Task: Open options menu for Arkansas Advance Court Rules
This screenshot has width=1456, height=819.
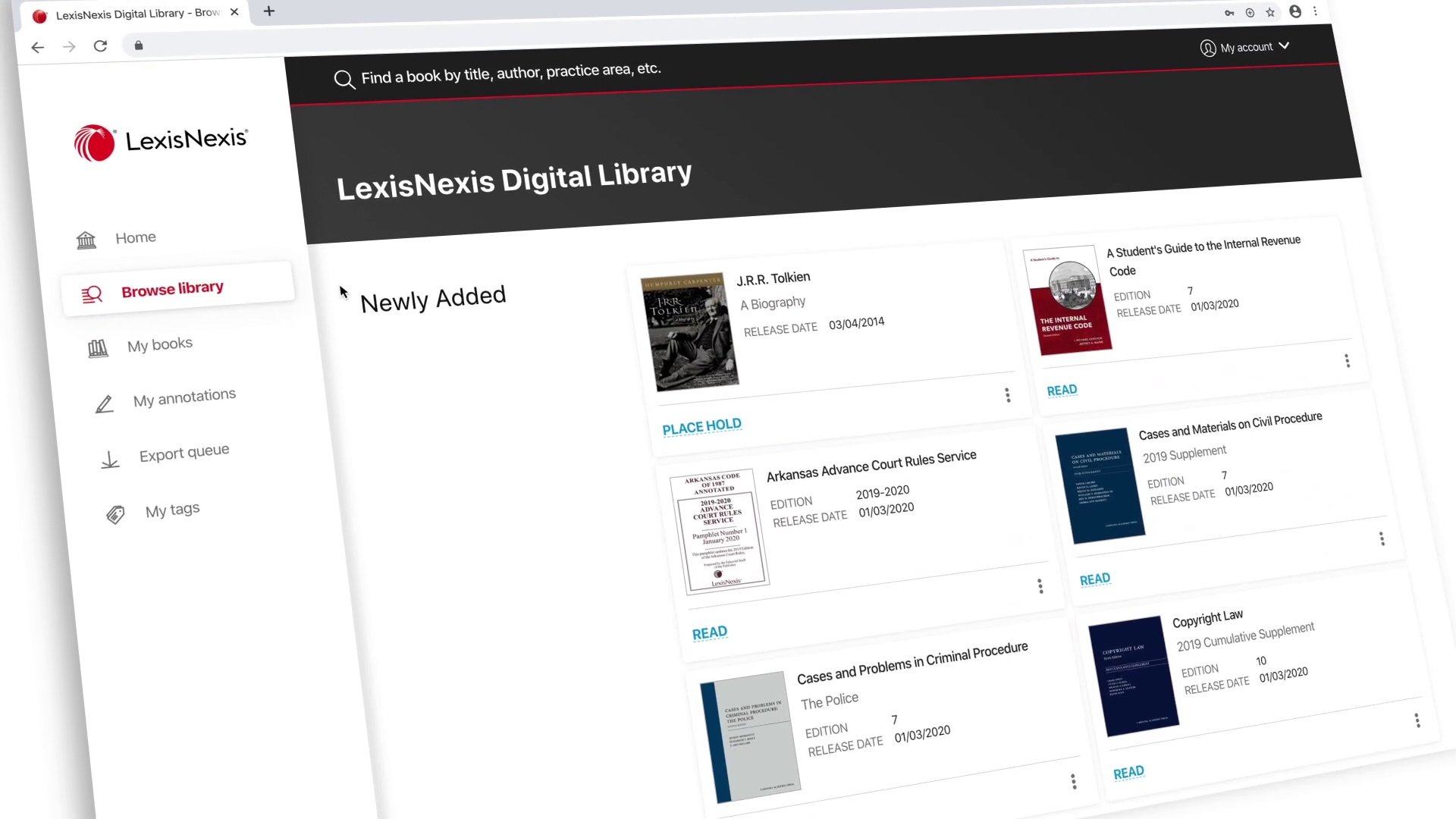Action: pos(1040,586)
